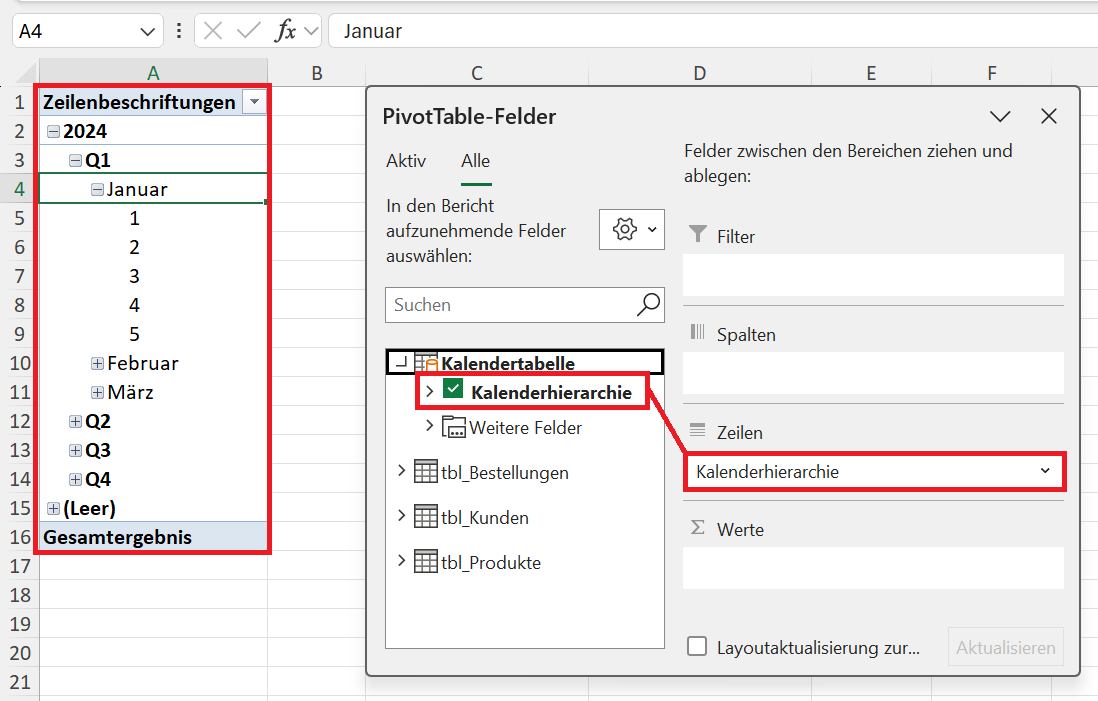This screenshot has width=1098, height=701.
Task: Click the Spalten columns icon
Action: [x=697, y=332]
